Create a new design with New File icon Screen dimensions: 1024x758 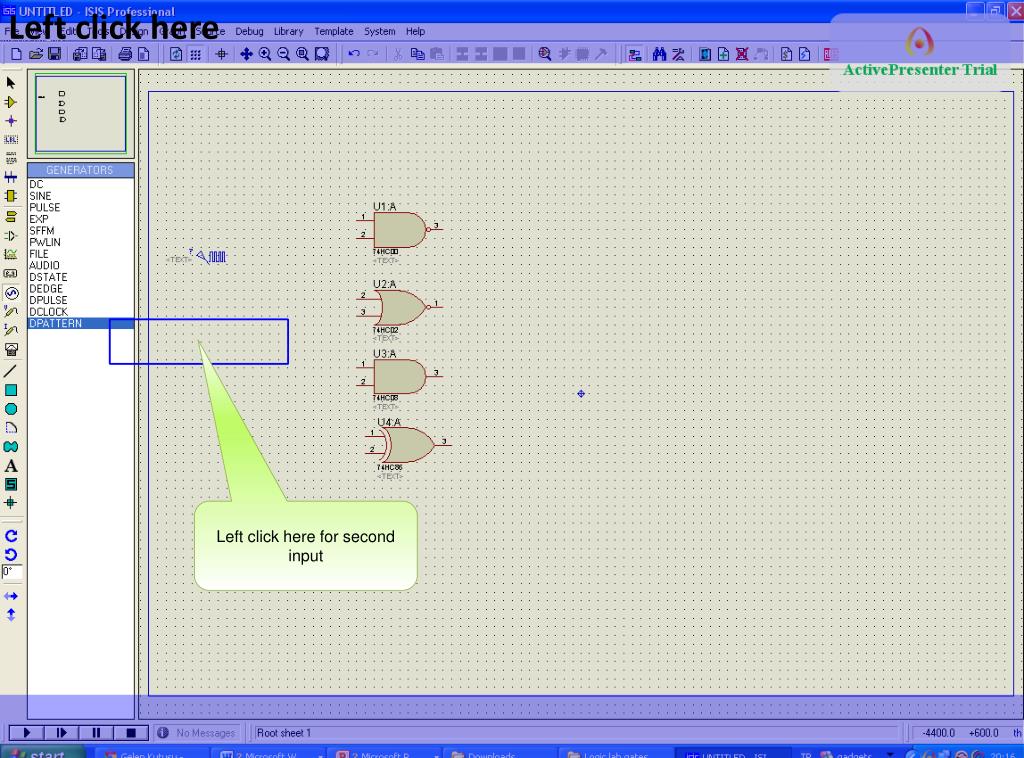point(17,54)
